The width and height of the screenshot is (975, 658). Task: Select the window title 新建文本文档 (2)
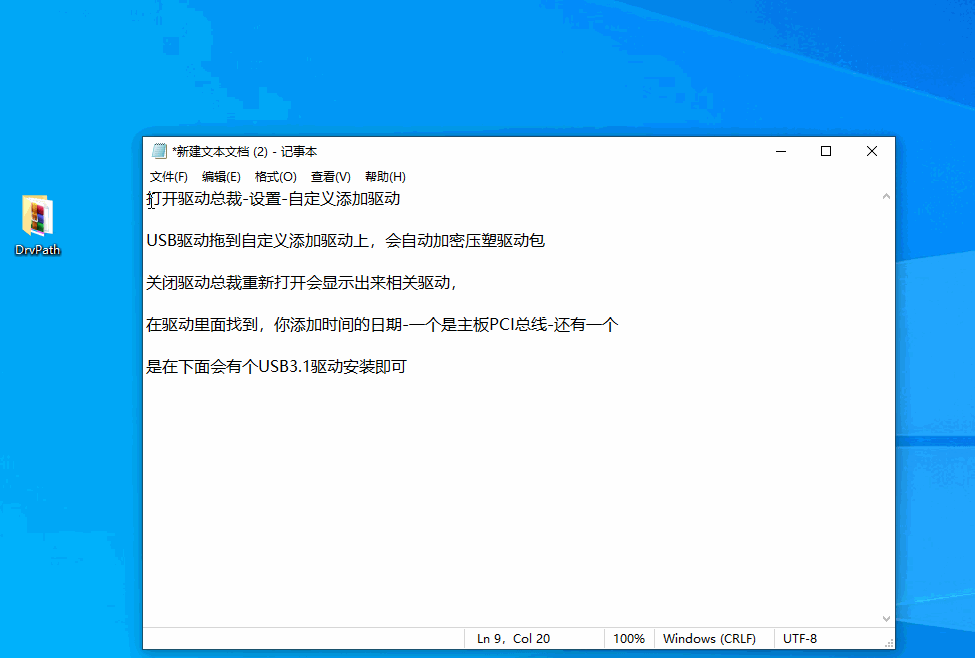tap(220, 151)
